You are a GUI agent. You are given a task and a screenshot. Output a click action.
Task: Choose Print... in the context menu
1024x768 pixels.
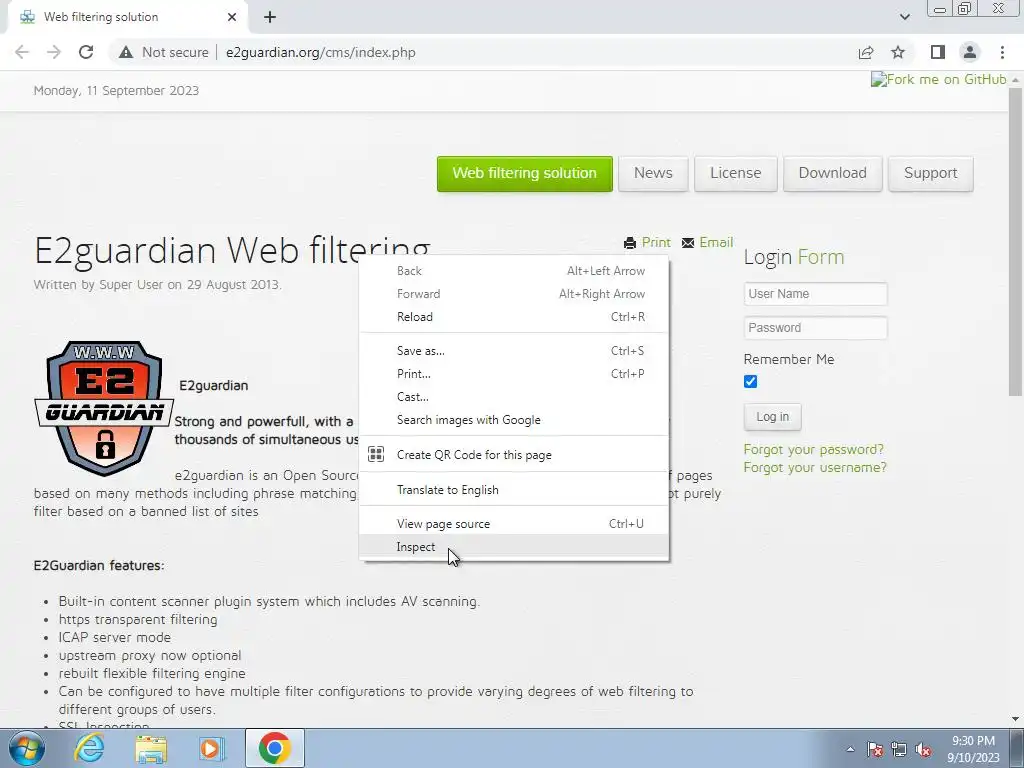[x=514, y=374]
